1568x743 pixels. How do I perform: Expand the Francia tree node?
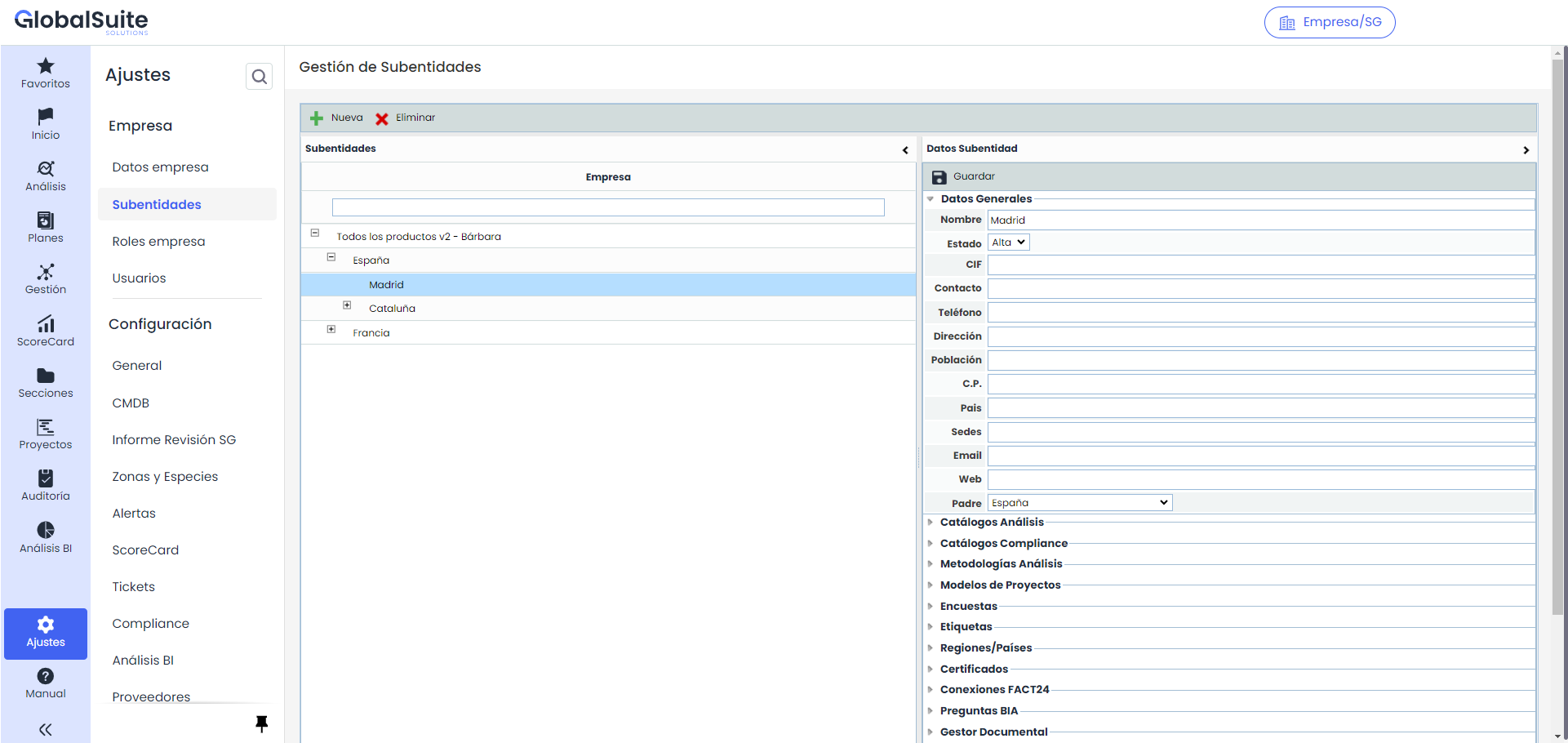pyautogui.click(x=331, y=330)
